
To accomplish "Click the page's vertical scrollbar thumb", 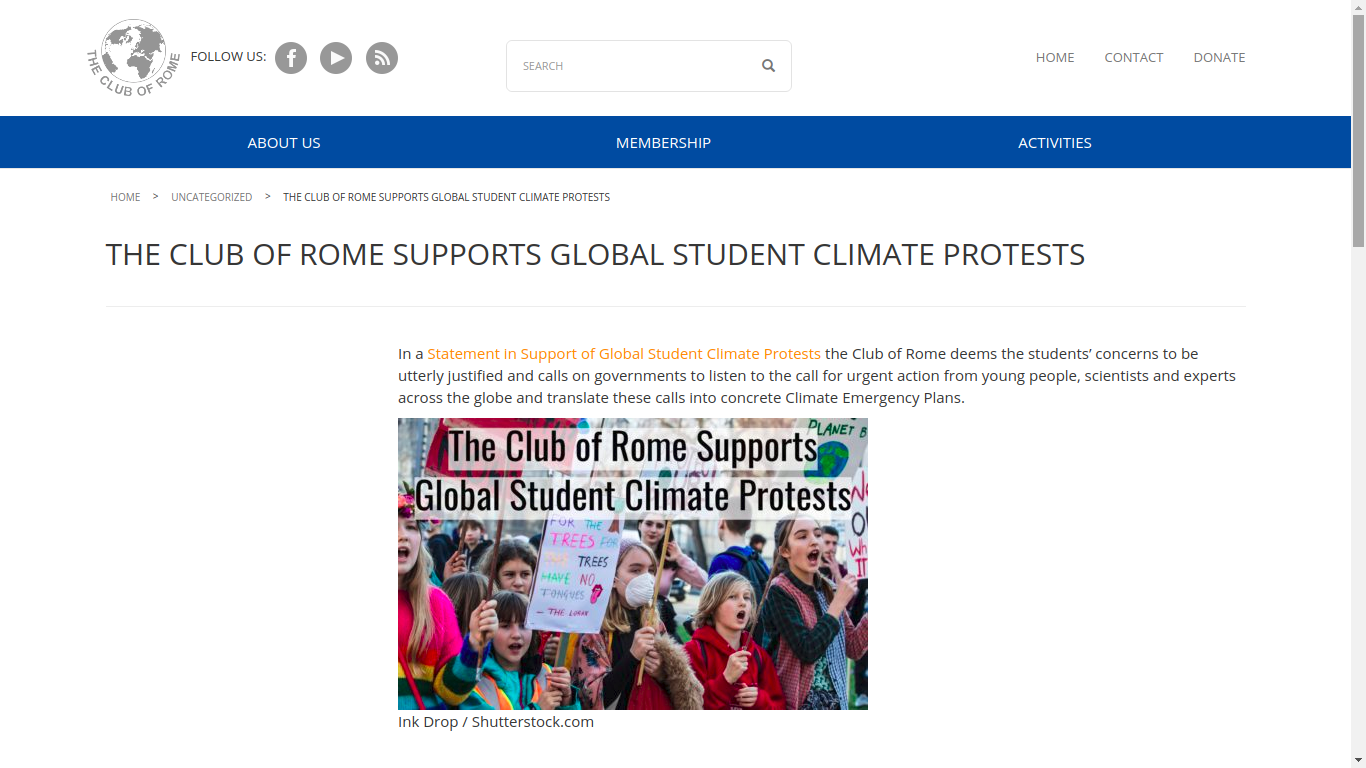I will 1358,125.
